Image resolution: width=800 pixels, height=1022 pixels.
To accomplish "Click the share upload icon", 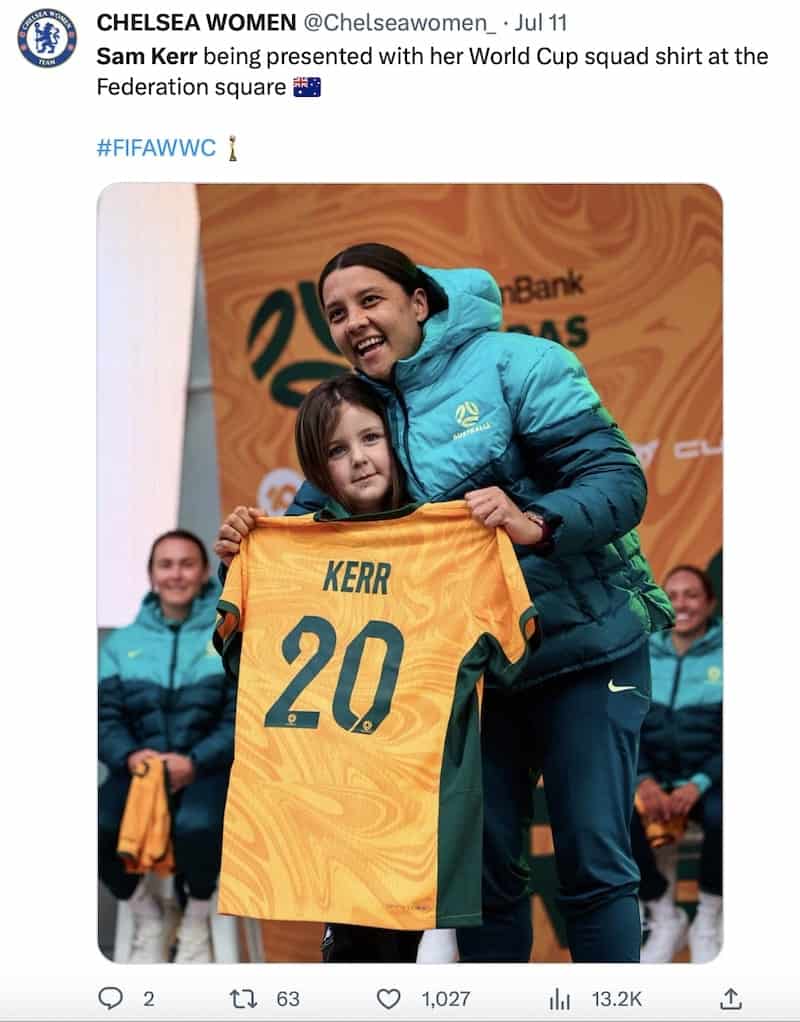I will coord(731,998).
